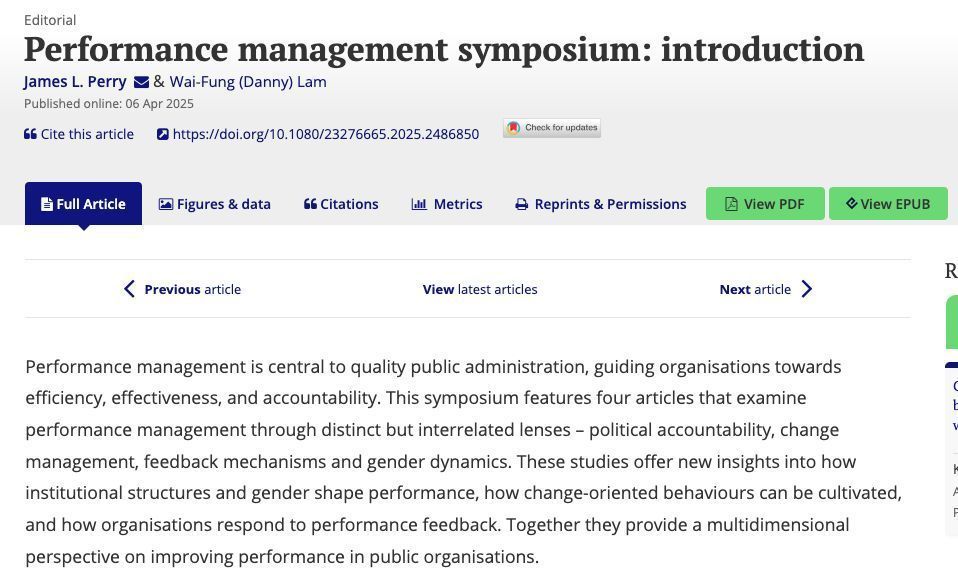This screenshot has width=958, height=580.
Task: Click the right chevron beside Next article
Action: [807, 288]
